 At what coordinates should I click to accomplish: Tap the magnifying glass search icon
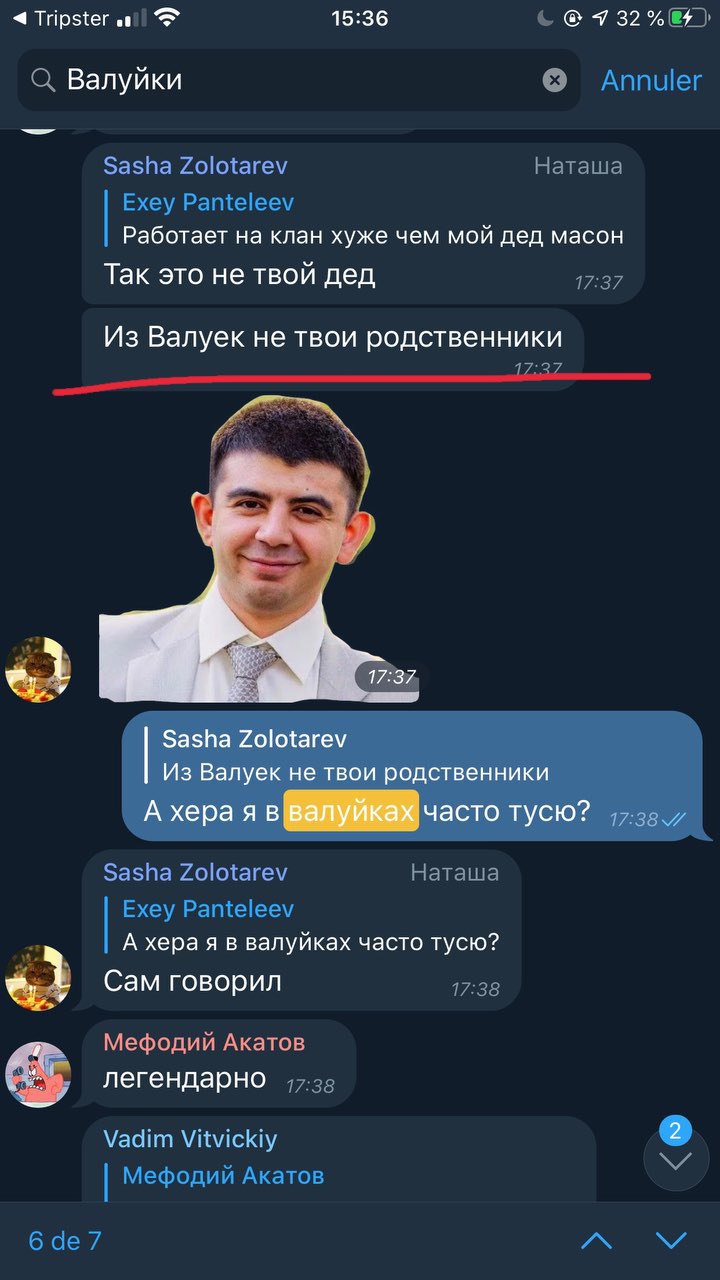43,80
